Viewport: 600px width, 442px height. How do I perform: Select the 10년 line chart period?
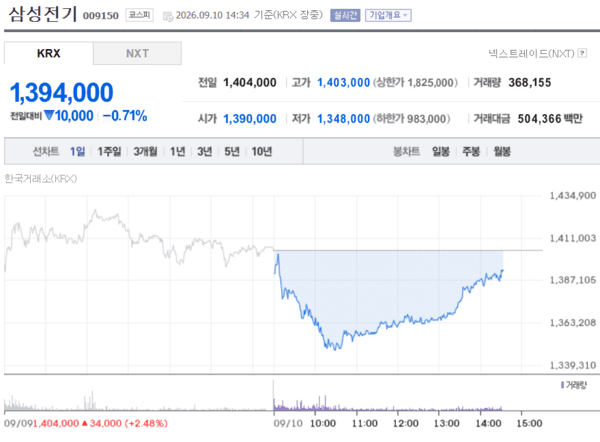click(262, 152)
